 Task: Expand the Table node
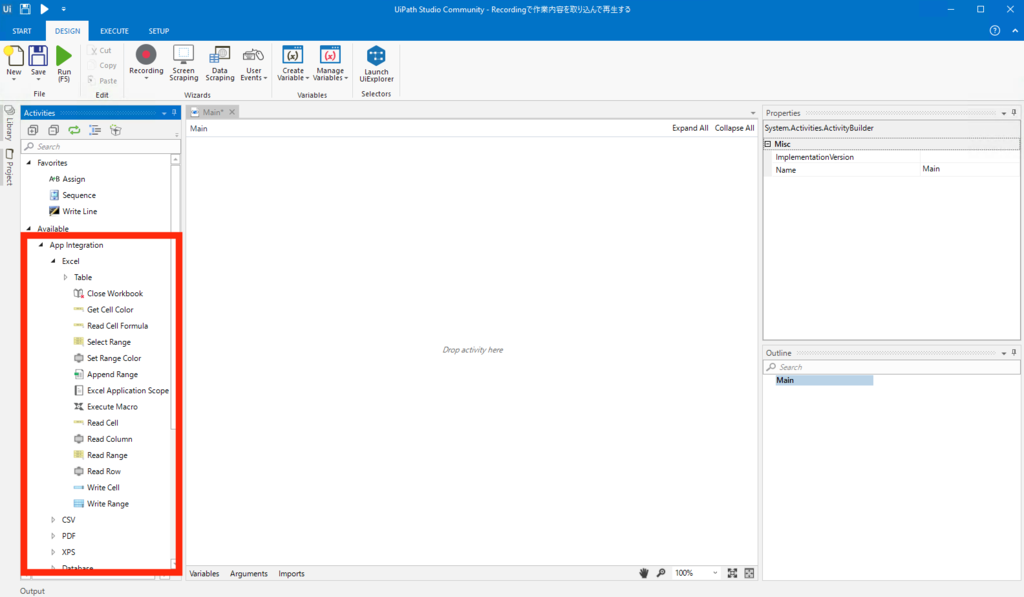point(65,277)
